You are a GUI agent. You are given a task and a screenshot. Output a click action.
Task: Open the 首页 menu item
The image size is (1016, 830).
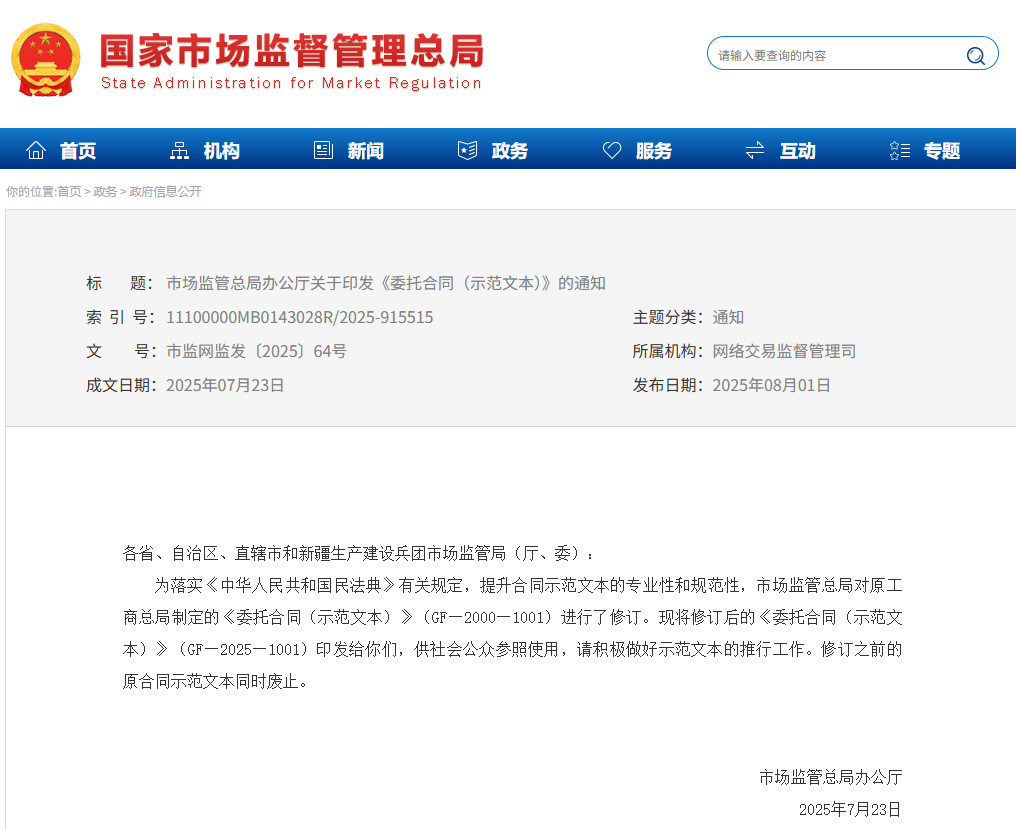77,150
